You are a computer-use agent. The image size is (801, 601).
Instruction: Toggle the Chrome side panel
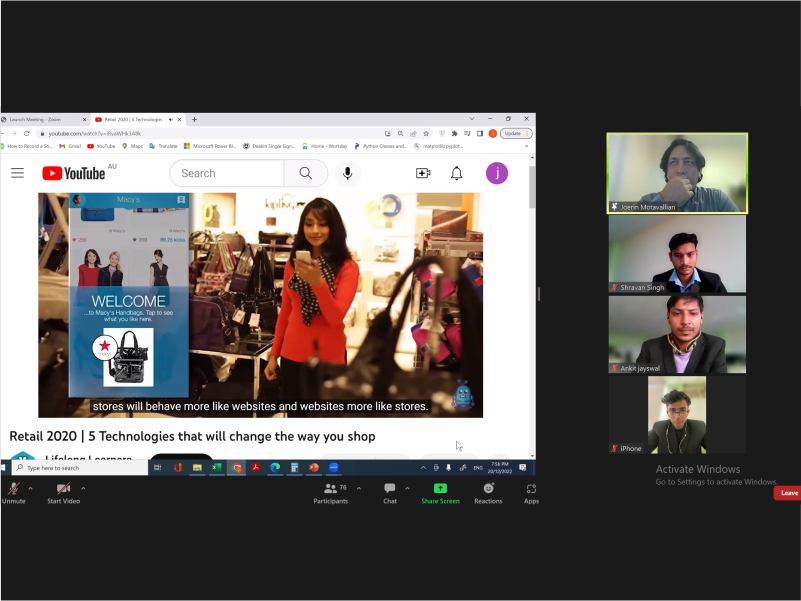[480, 133]
